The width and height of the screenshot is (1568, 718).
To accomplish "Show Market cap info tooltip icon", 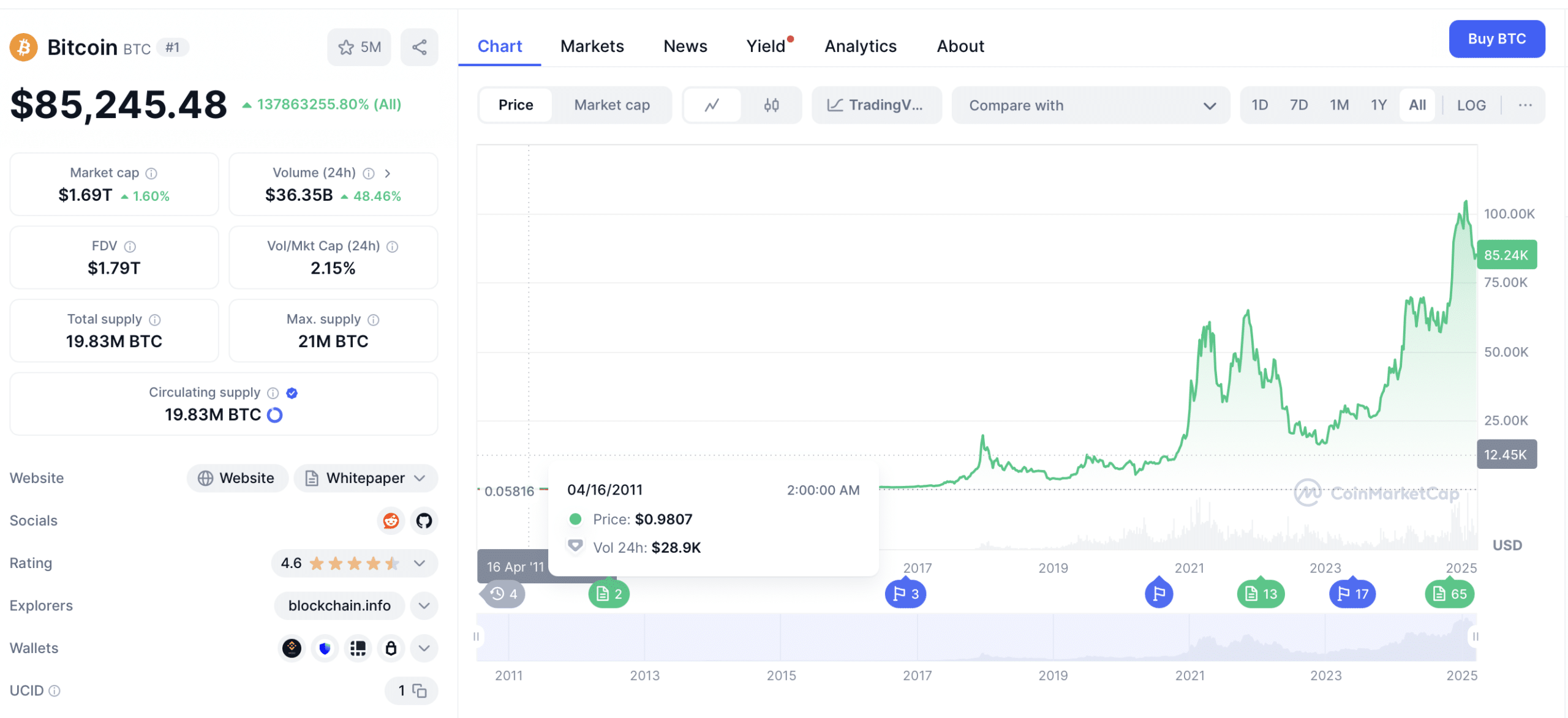I will [x=151, y=173].
